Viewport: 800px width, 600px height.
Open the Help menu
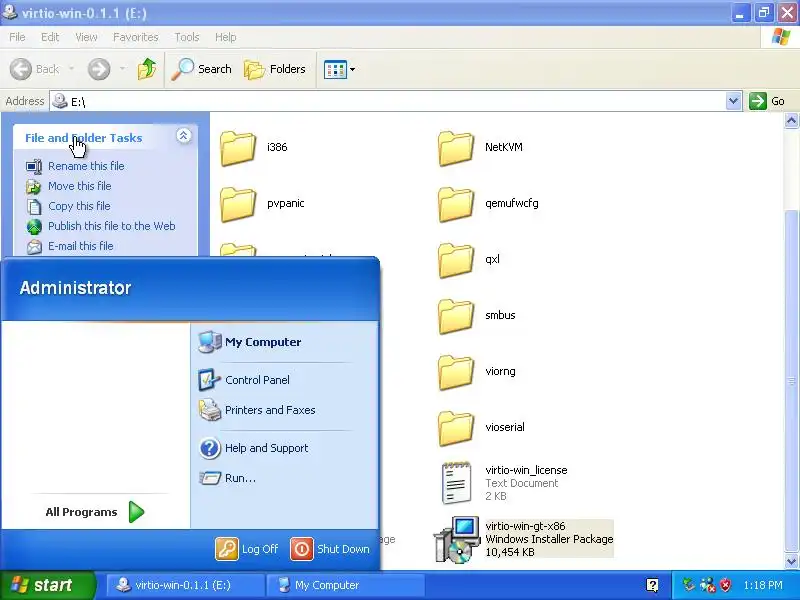225,37
